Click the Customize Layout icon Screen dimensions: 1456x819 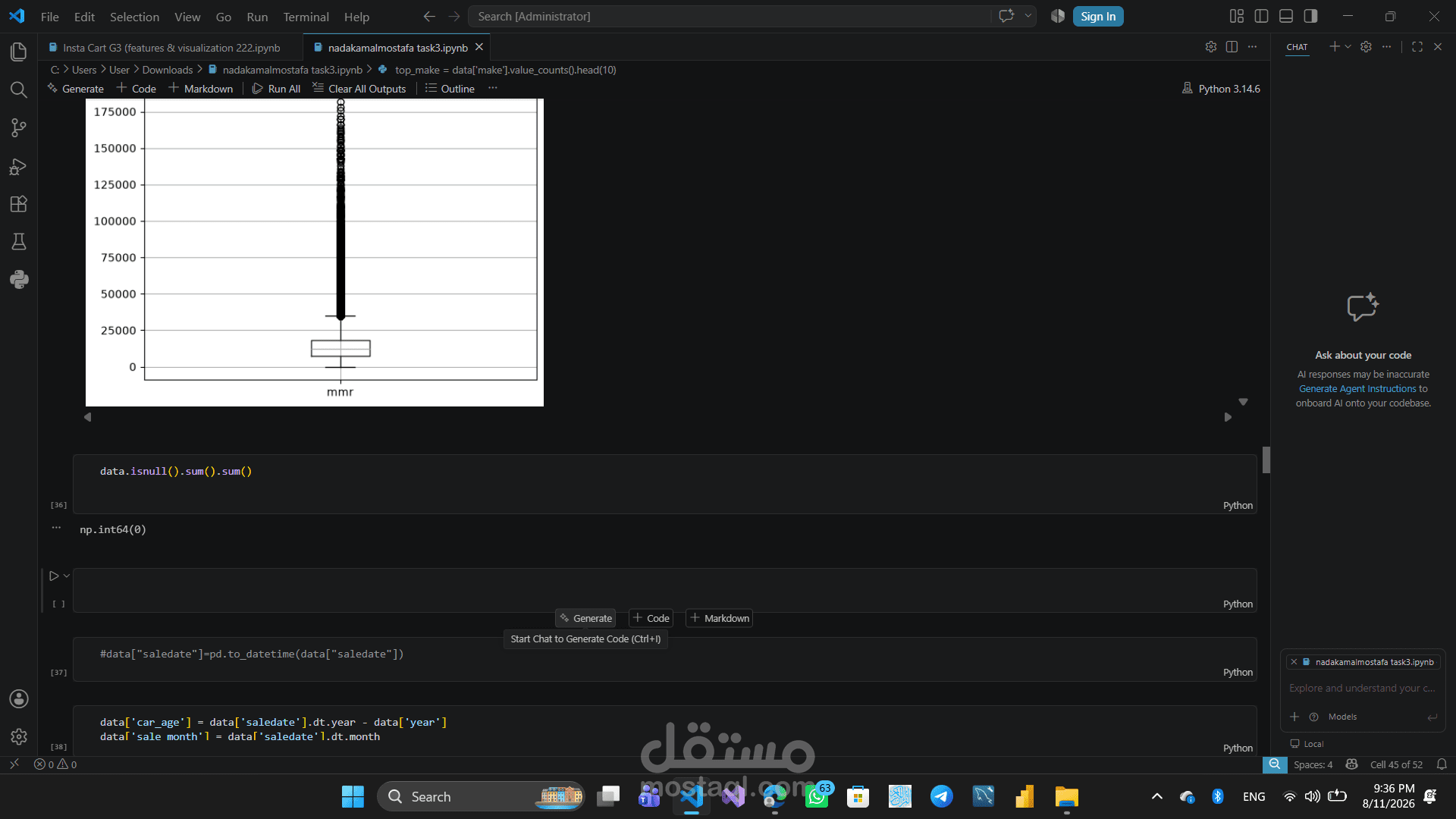pos(1237,16)
